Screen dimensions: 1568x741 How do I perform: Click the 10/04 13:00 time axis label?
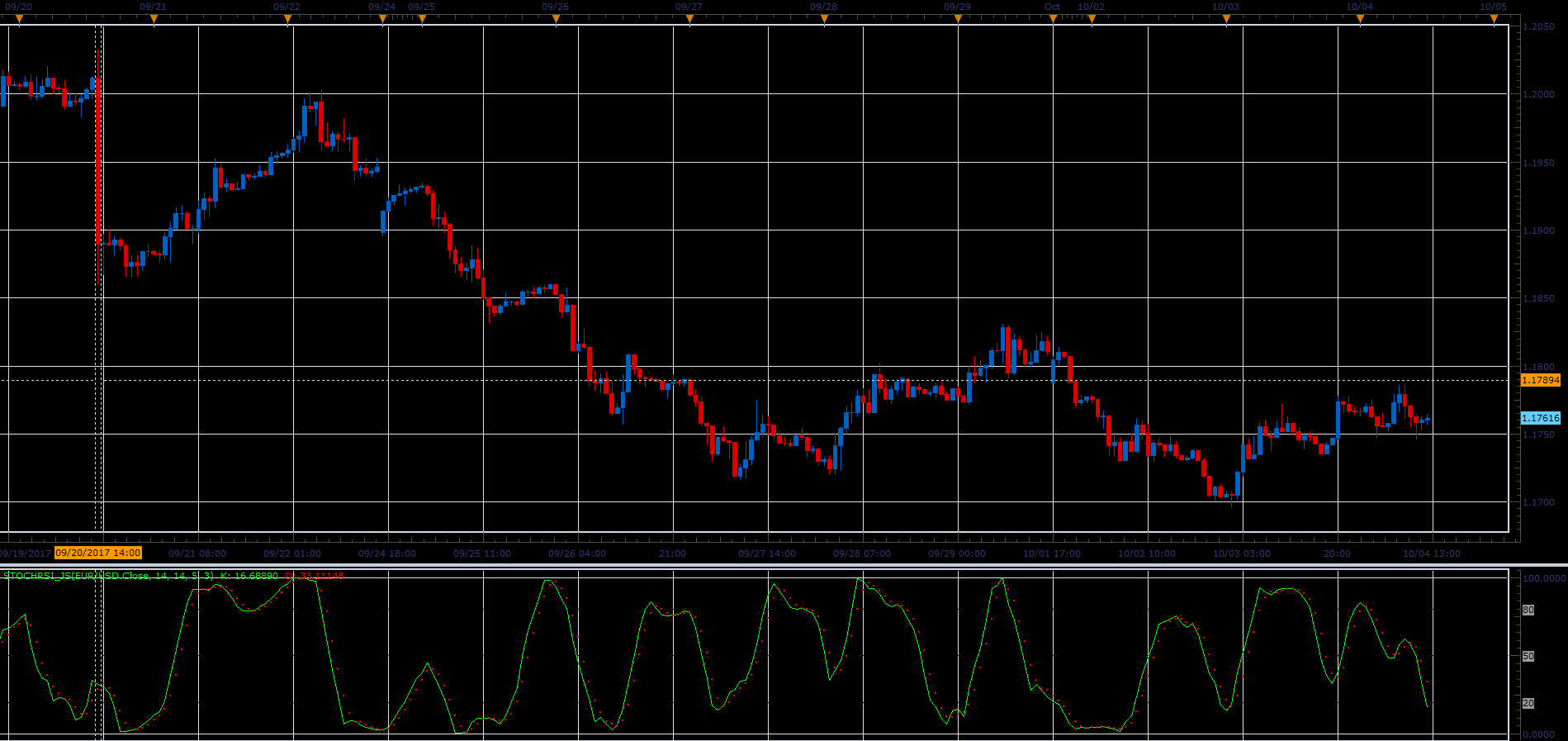1432,553
